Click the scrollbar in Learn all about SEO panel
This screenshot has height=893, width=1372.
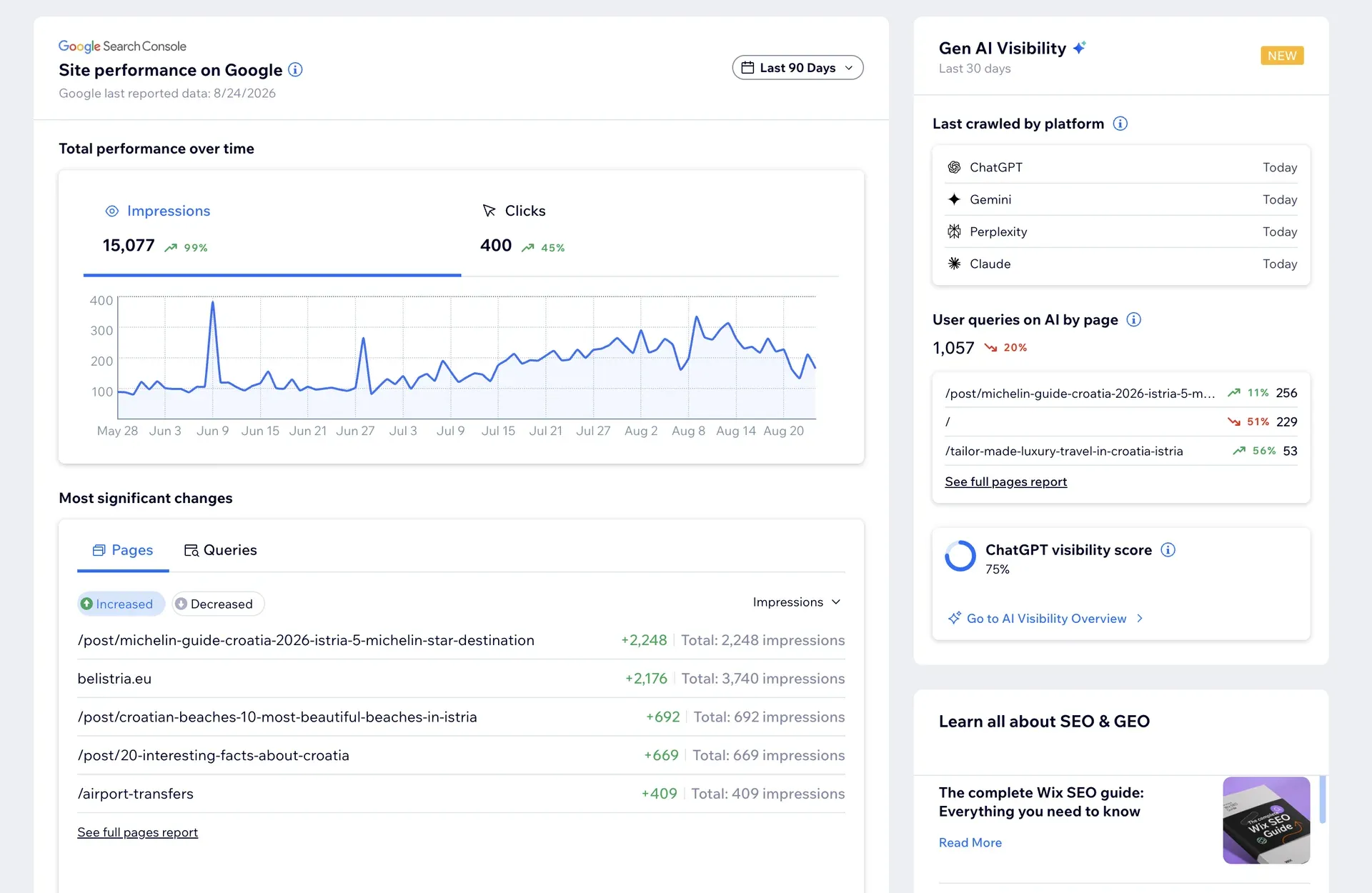[1323, 799]
